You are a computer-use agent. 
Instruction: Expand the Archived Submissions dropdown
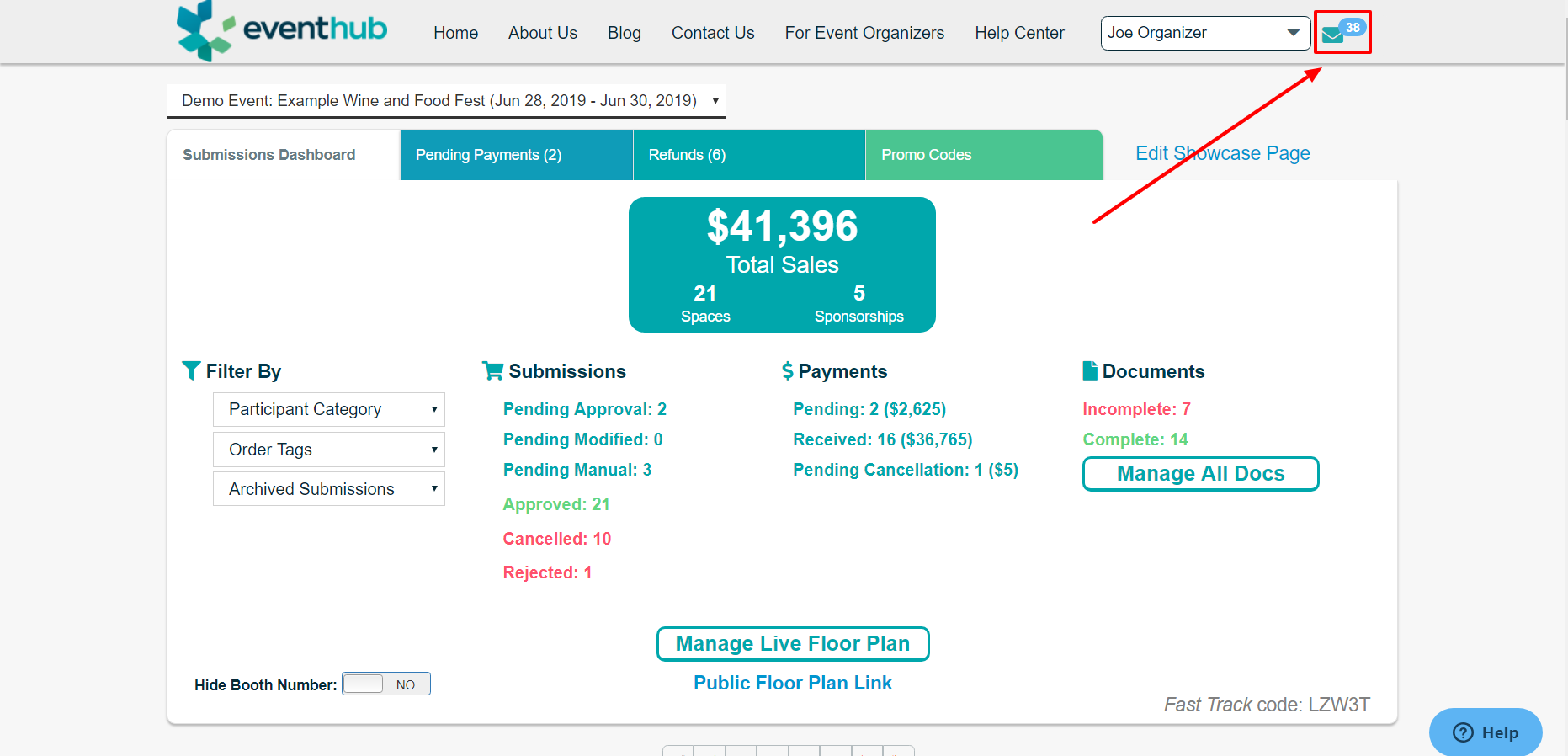[329, 489]
